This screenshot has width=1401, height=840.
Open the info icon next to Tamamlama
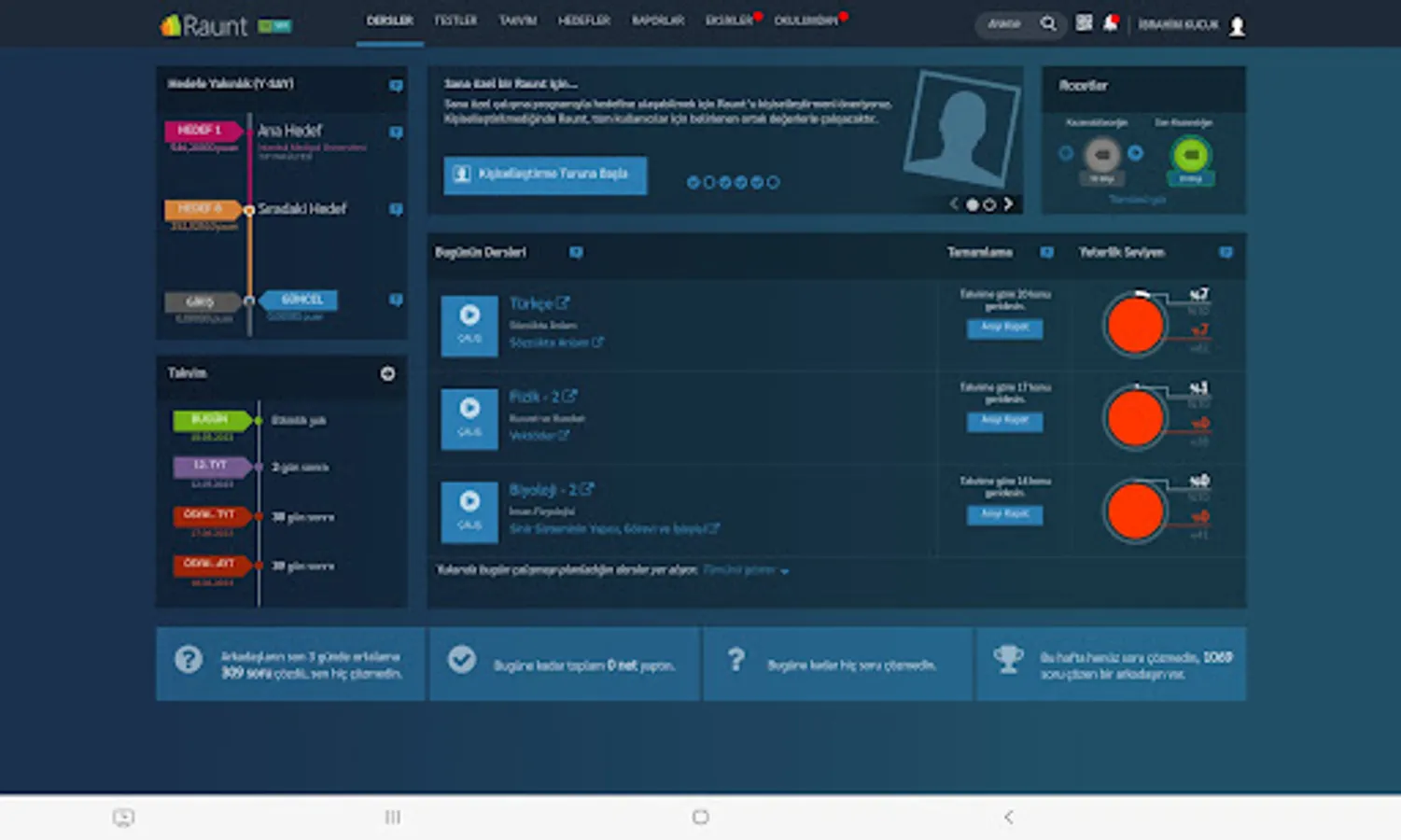coord(1046,253)
